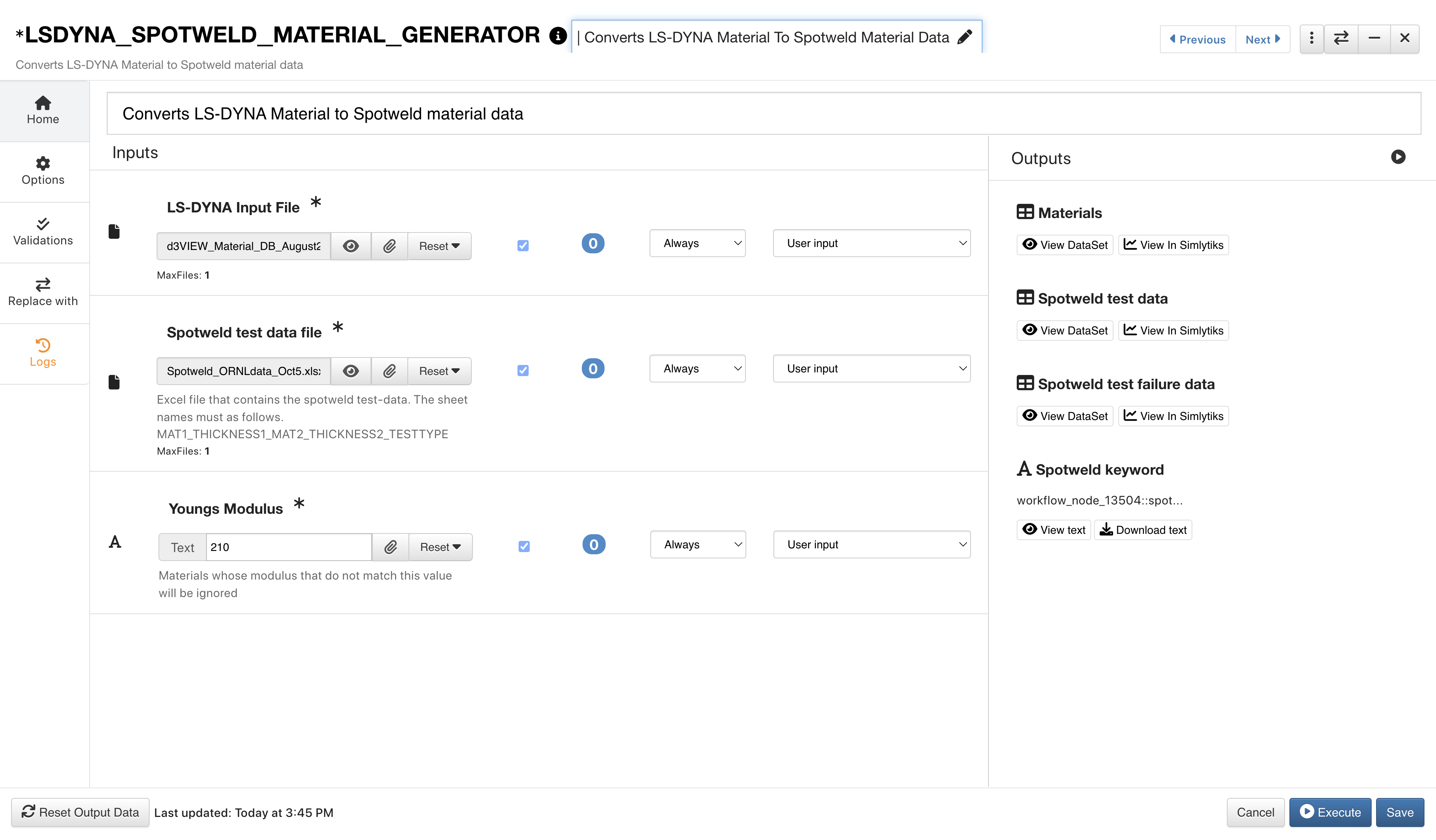Open Reset dropdown for LS-DYNA Input File
1436x840 pixels.
439,246
